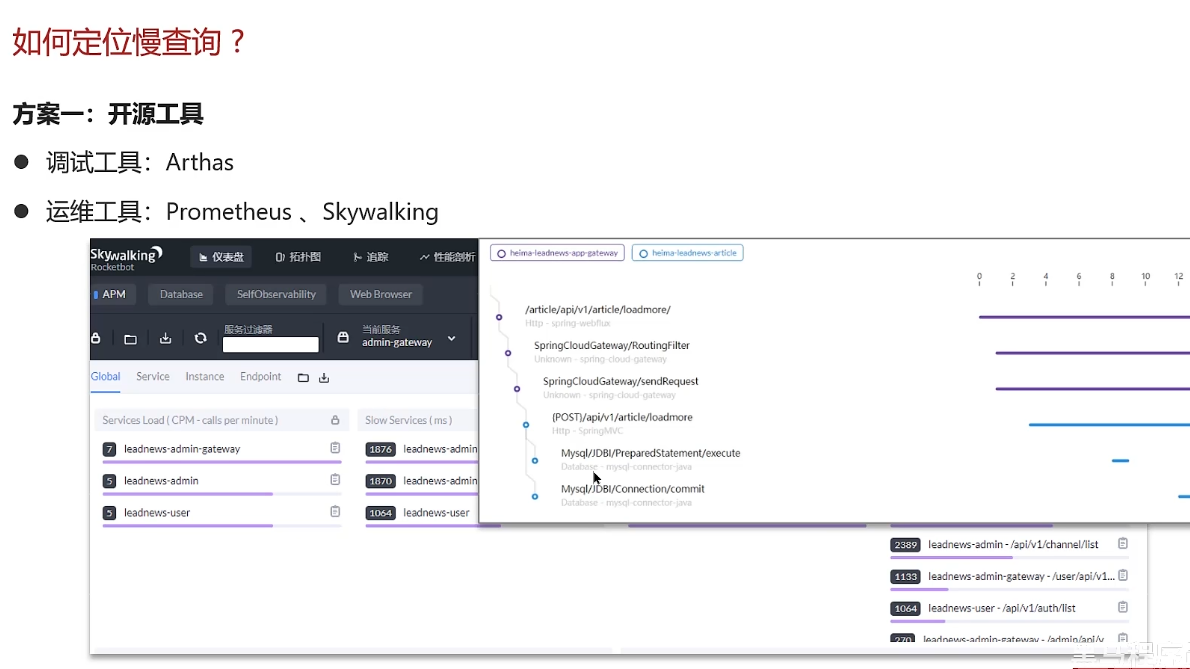
Task: Toggle the heima-leadnews-article service tag
Action: 688,253
